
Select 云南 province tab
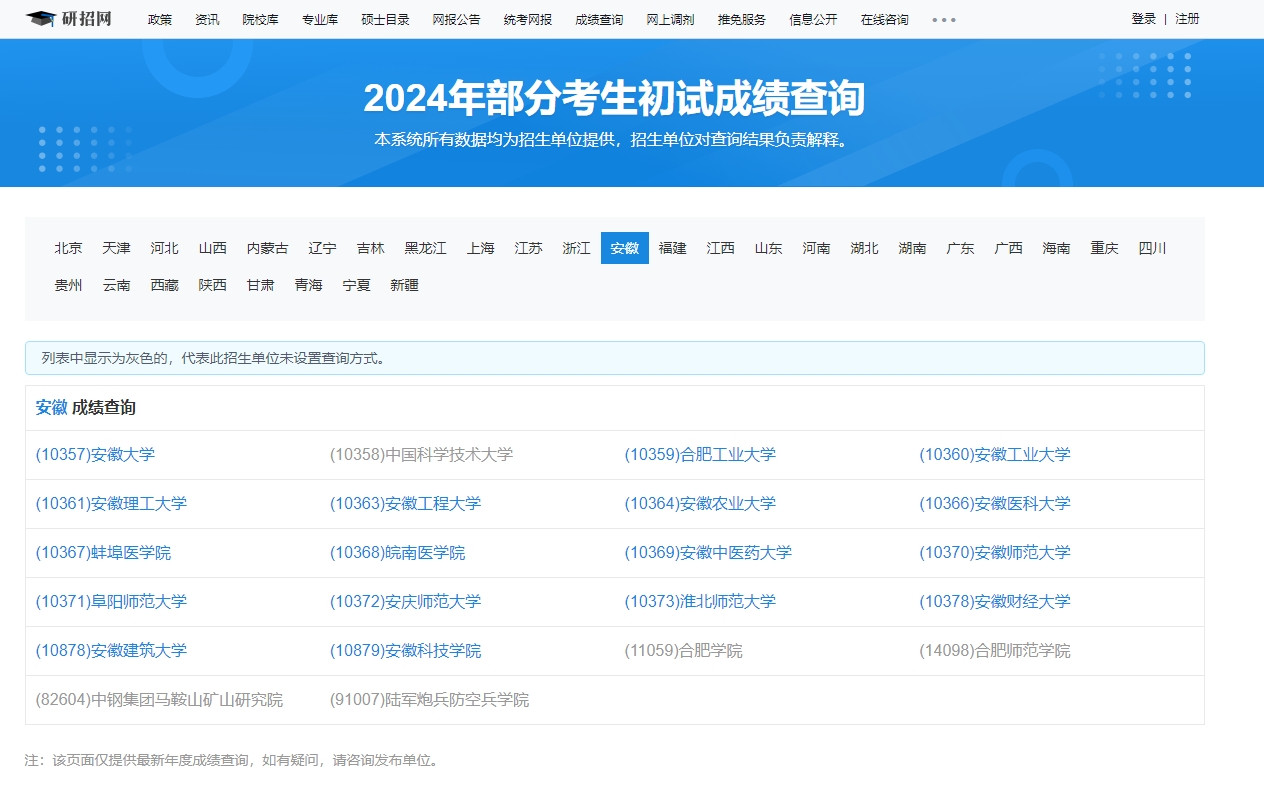point(117,285)
